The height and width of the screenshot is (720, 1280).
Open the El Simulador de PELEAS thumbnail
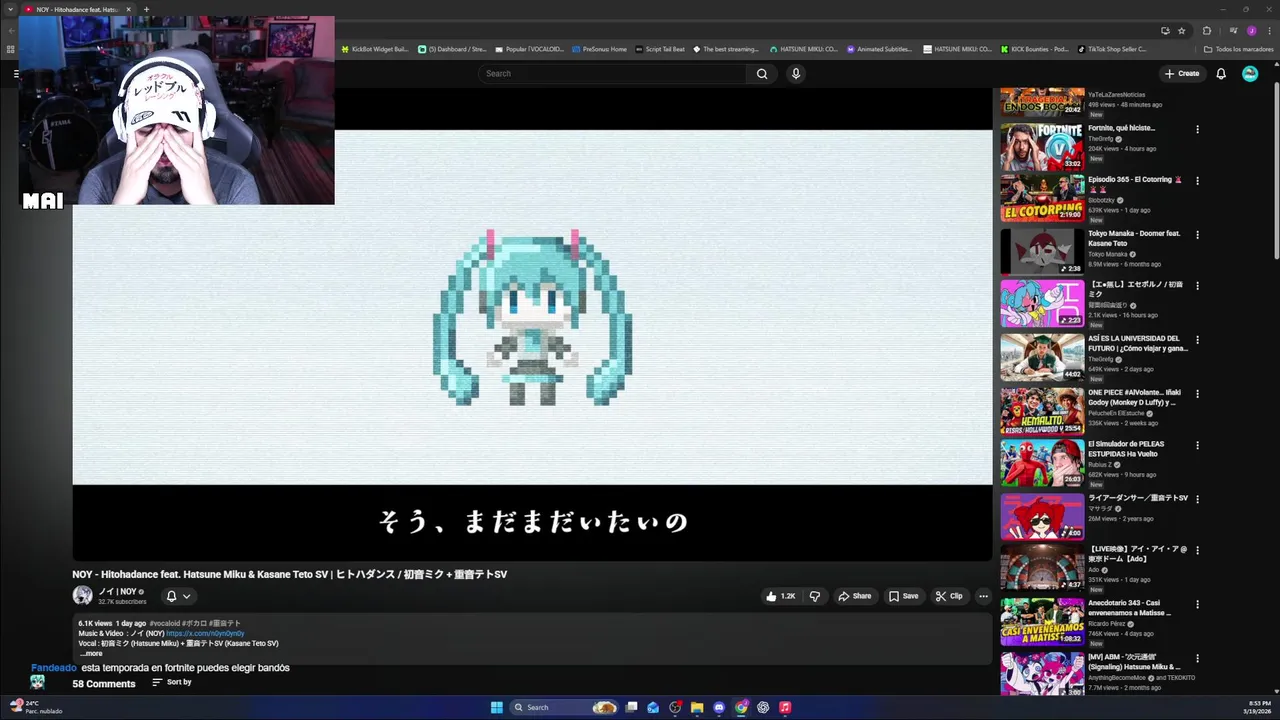click(1042, 463)
